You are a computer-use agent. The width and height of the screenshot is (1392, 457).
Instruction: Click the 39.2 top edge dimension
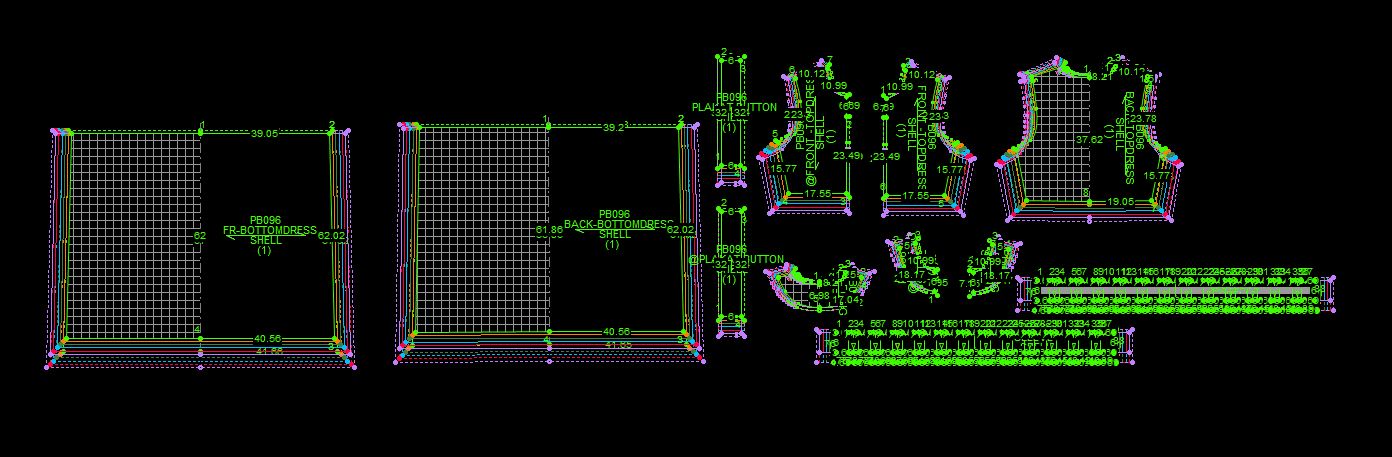[615, 128]
